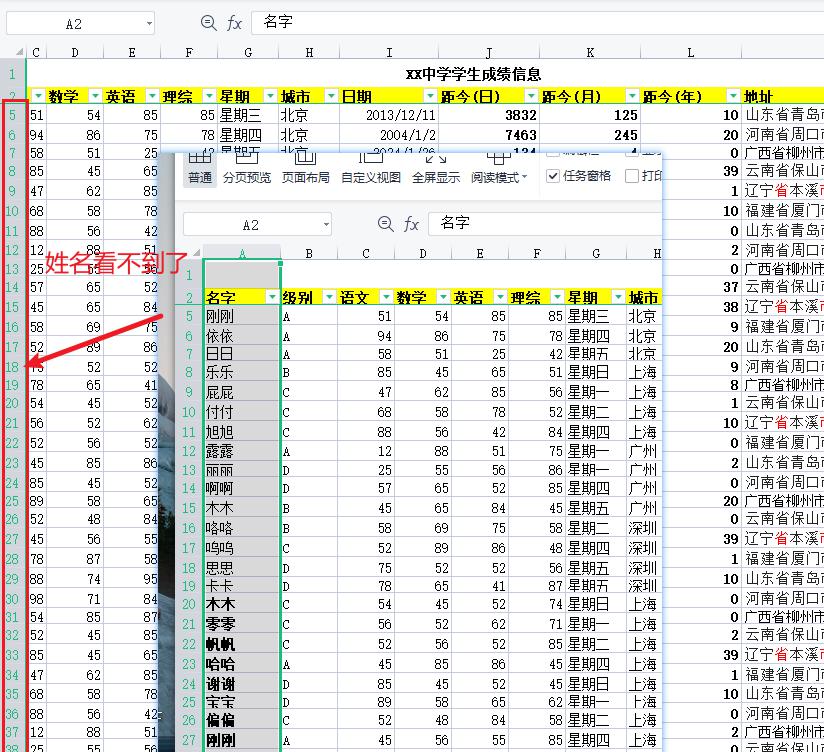Open the name box dropdown in the front inset window
Image resolution: width=824 pixels, height=752 pixels.
tap(326, 225)
